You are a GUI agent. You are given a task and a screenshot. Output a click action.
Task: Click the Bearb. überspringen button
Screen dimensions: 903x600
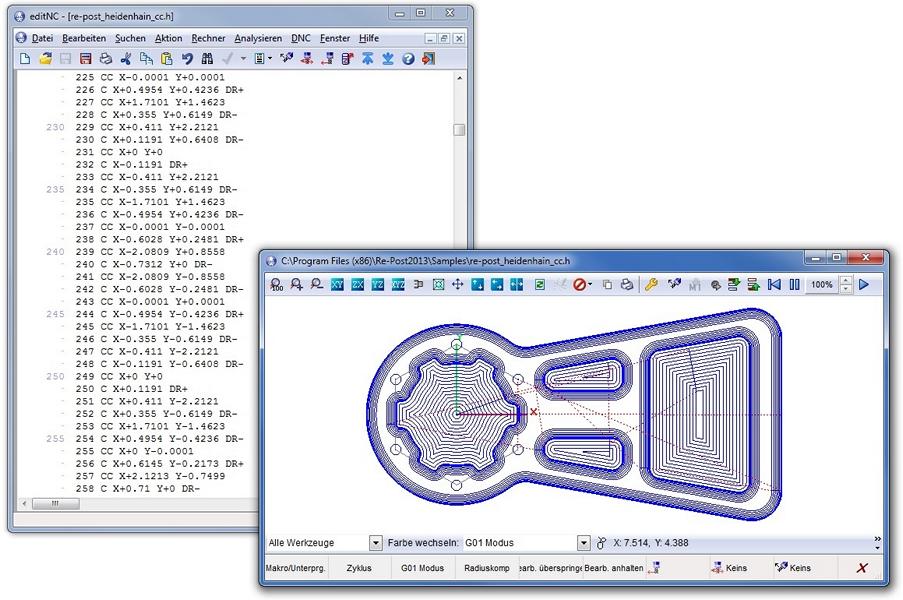550,568
